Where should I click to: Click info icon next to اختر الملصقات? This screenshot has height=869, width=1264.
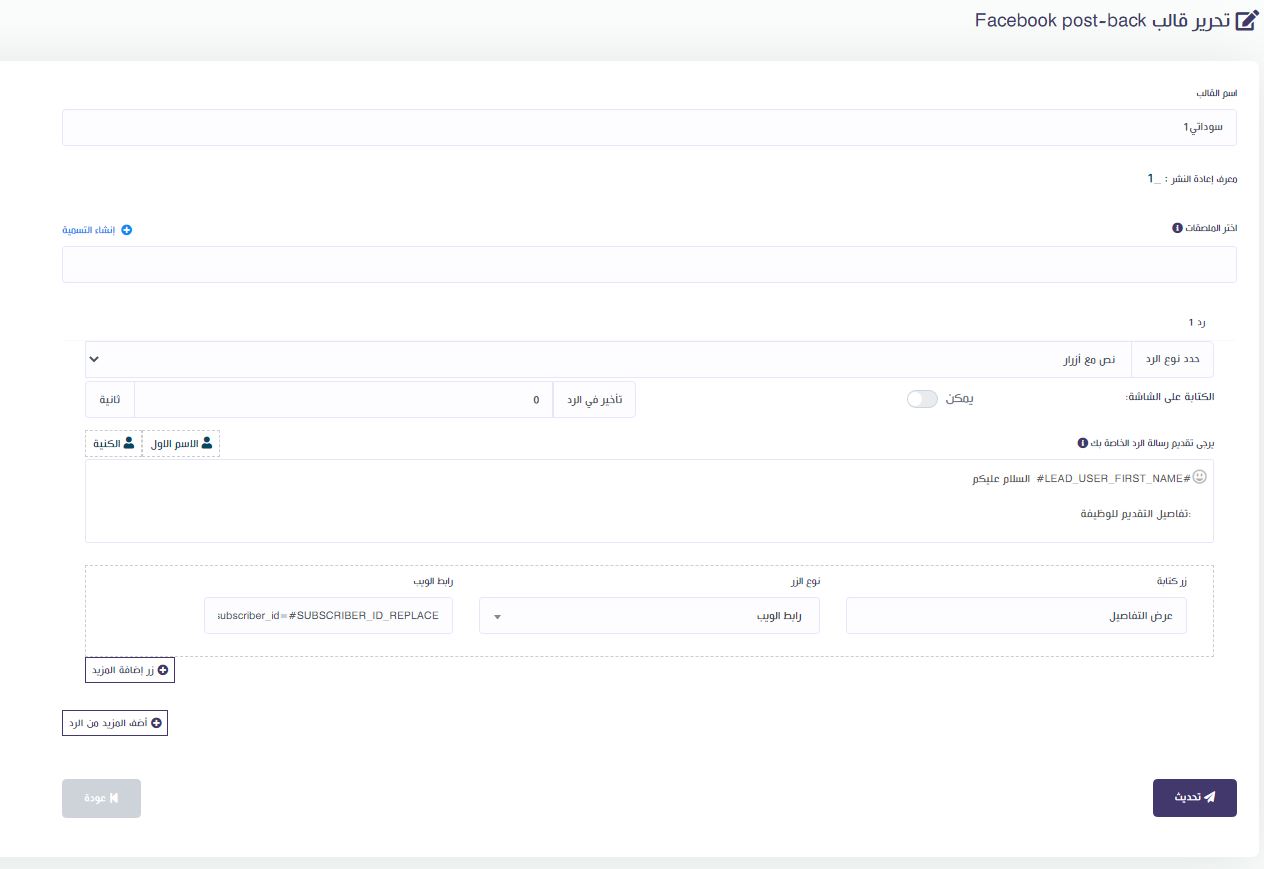coord(1177,228)
